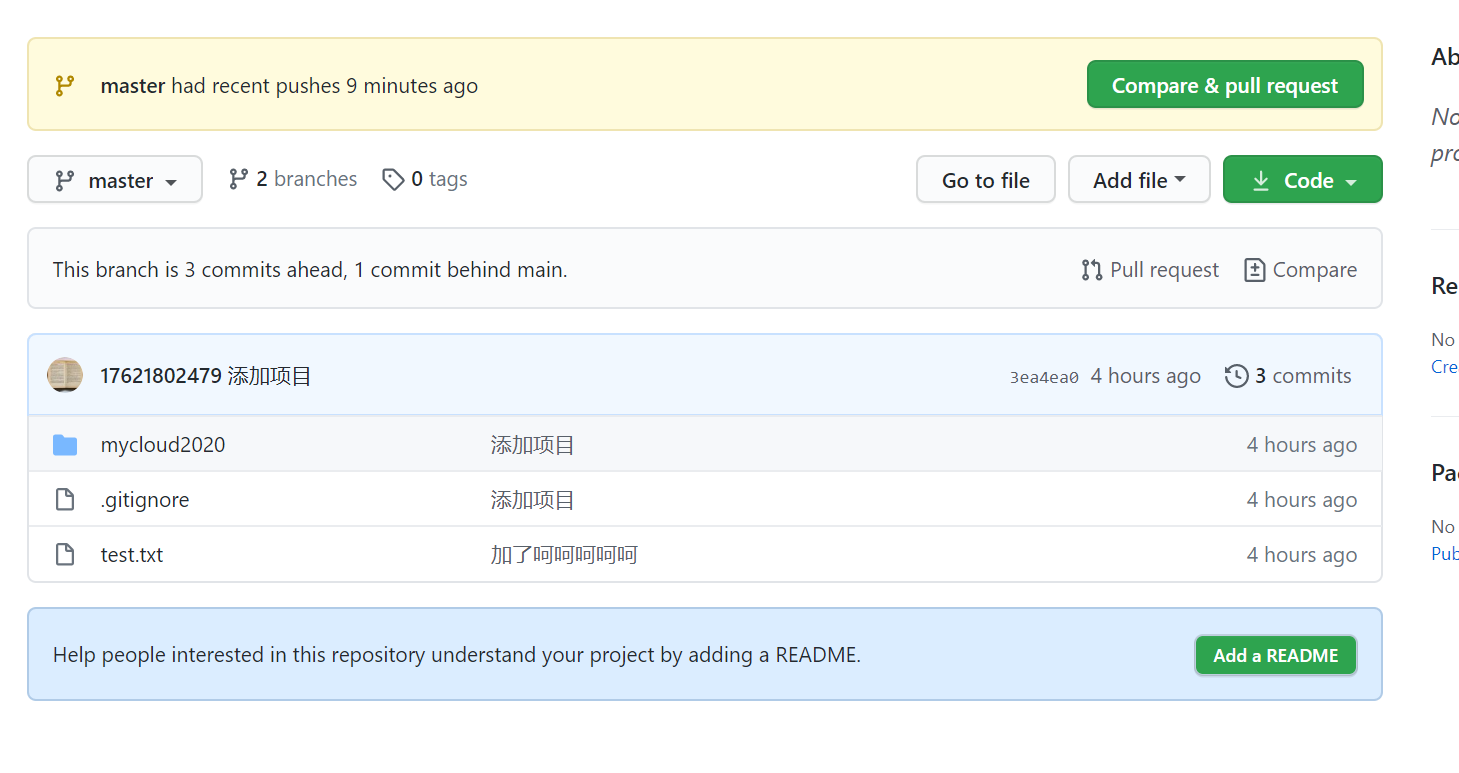Click the committer avatar thumbnail
This screenshot has width=1459, height=773.
[x=65, y=375]
